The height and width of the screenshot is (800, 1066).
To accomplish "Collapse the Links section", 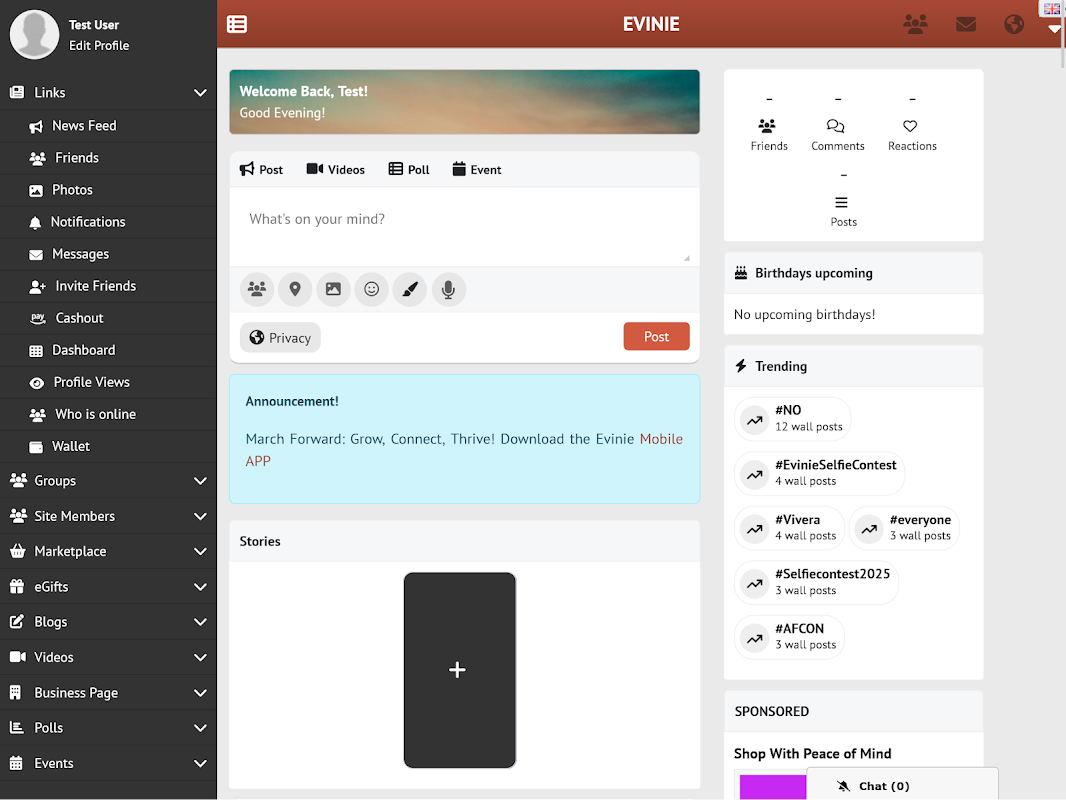I will tap(109, 92).
